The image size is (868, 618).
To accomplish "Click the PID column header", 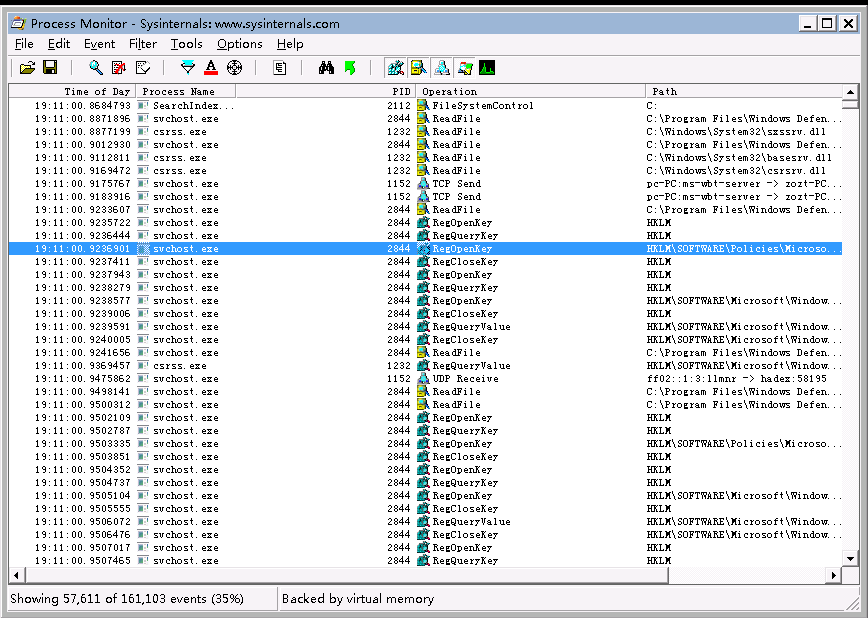I will (x=326, y=91).
